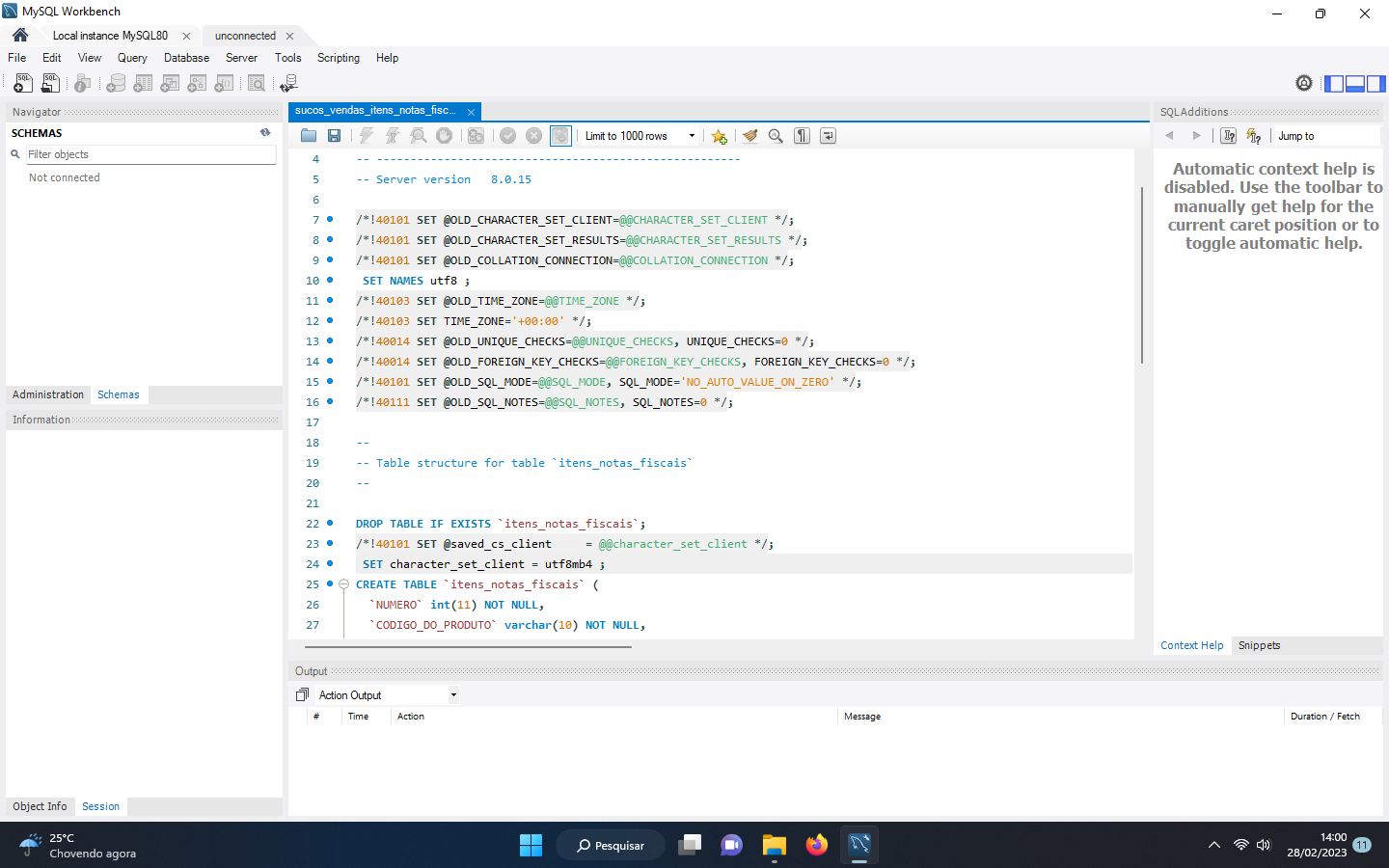
Task: Execute the script with lightning icon
Action: click(x=367, y=136)
